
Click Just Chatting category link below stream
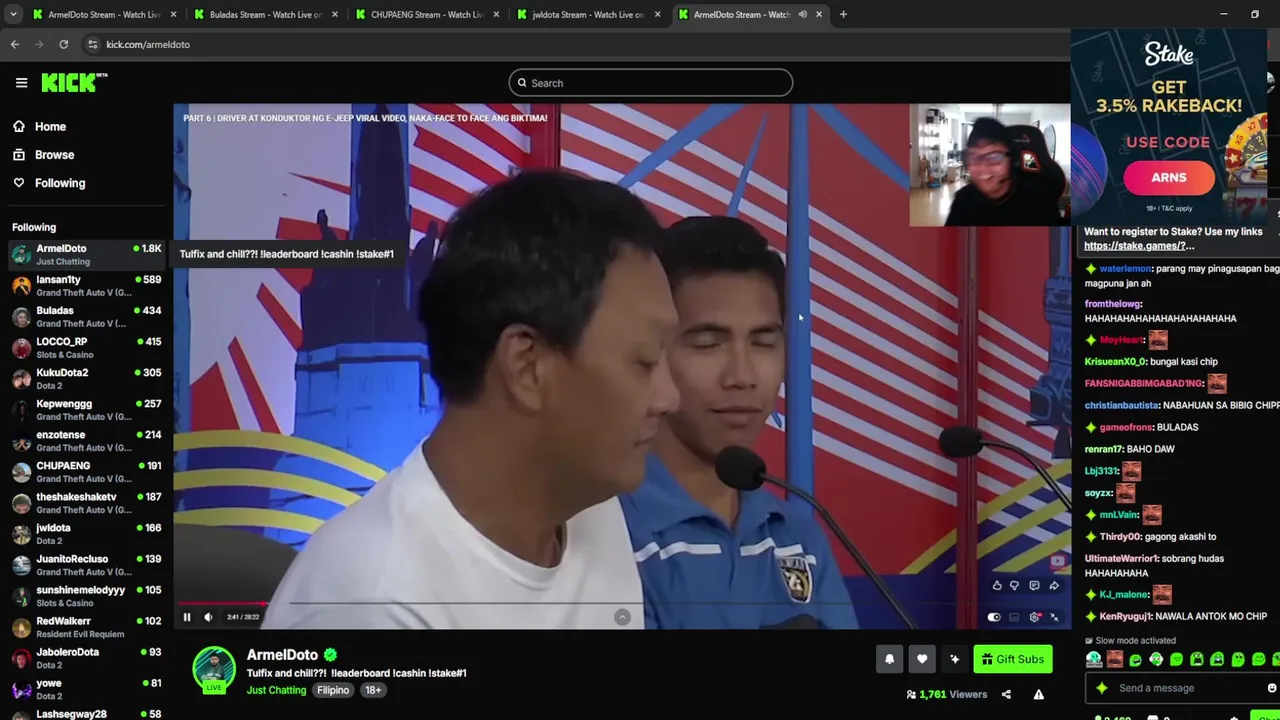[277, 690]
